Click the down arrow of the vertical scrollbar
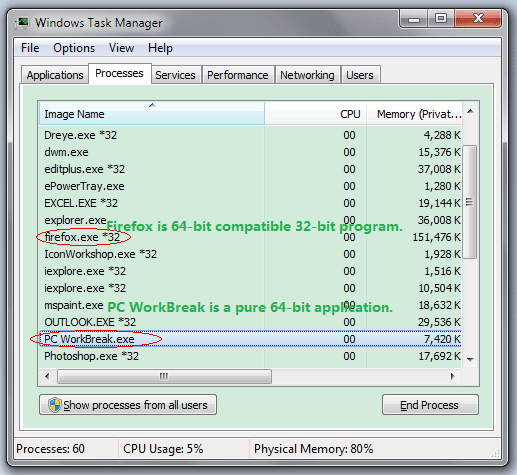Screen dimensions: 517x475 tap(470, 359)
